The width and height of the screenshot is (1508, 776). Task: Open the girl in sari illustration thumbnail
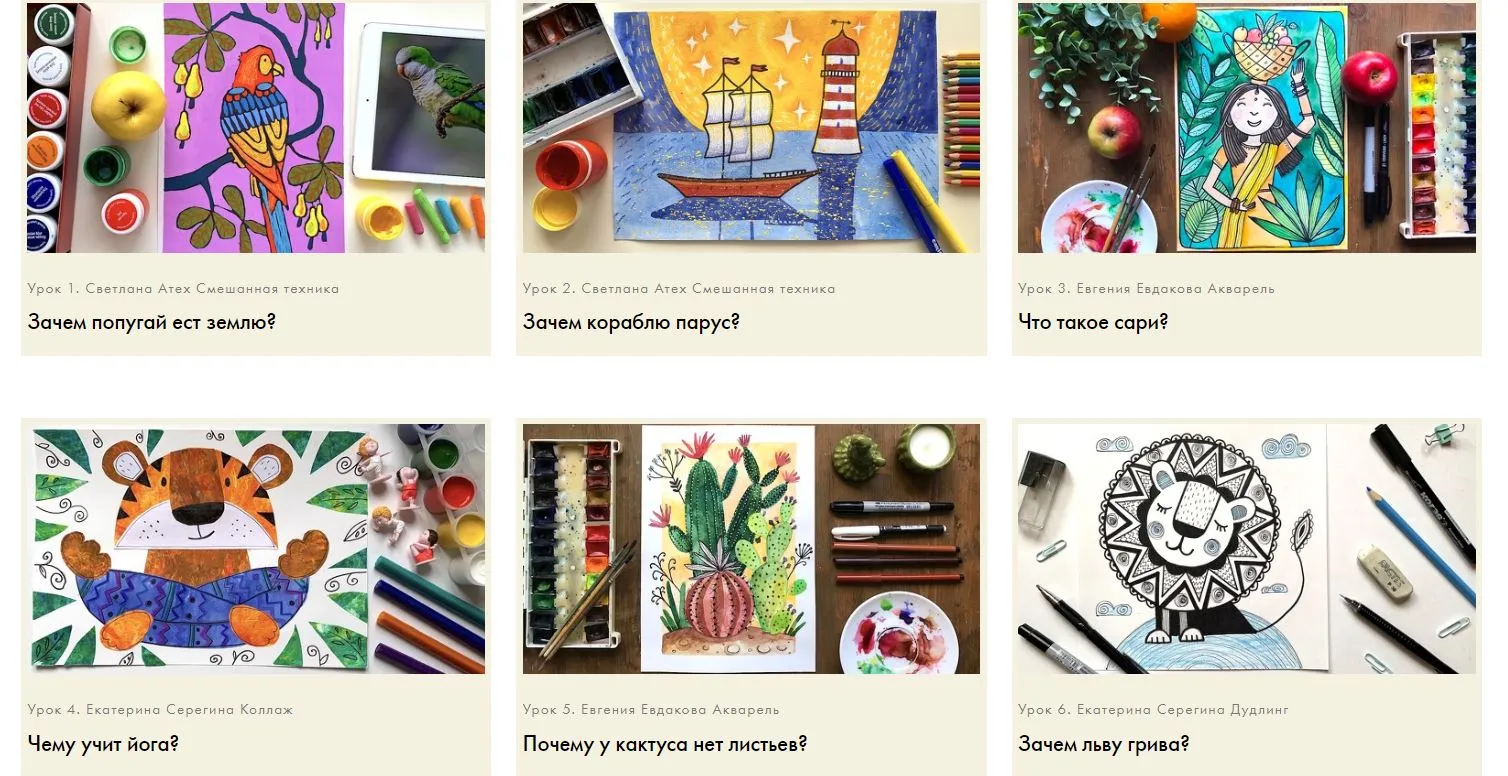pyautogui.click(x=1247, y=127)
